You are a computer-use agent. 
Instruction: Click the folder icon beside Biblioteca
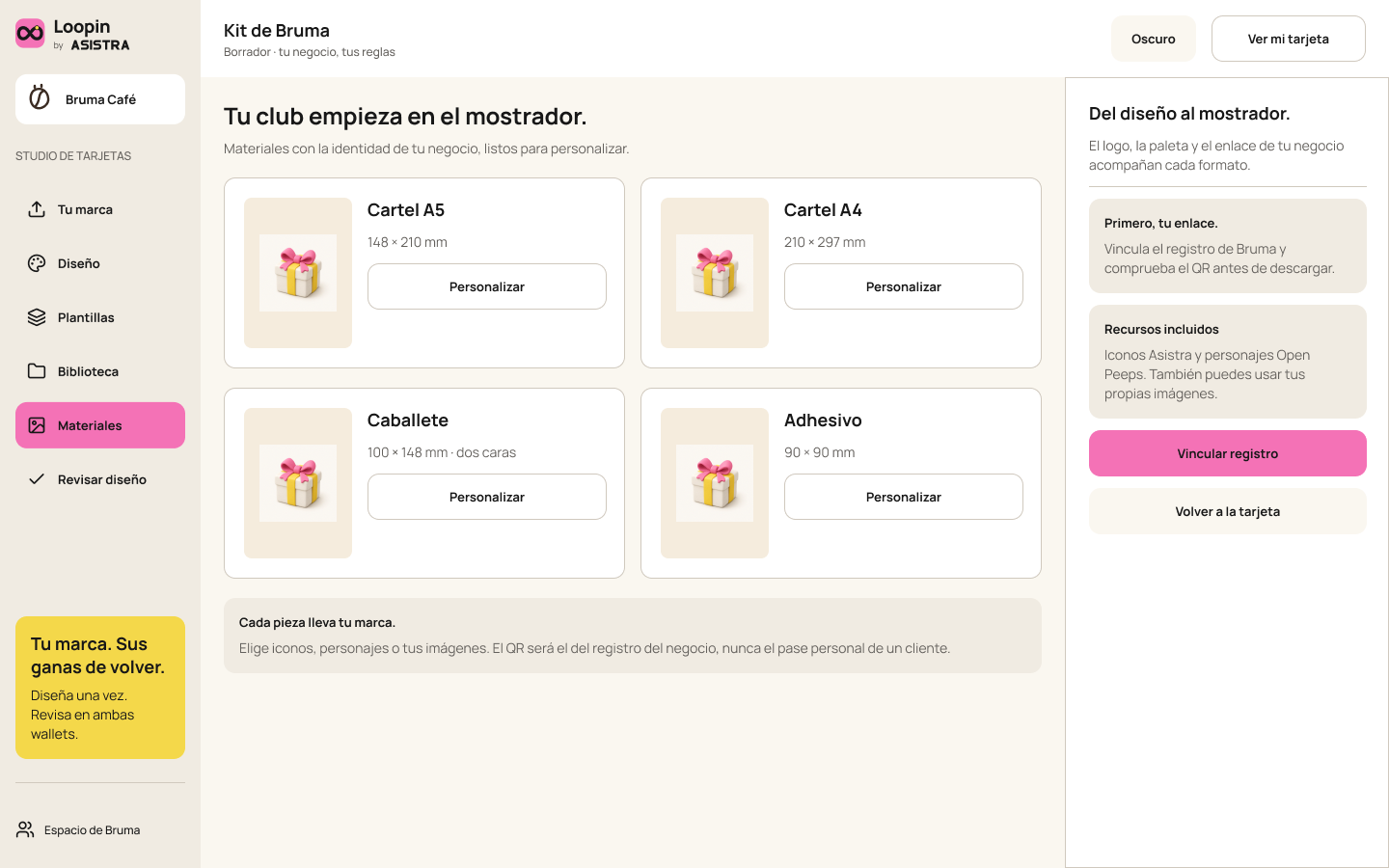pos(37,371)
